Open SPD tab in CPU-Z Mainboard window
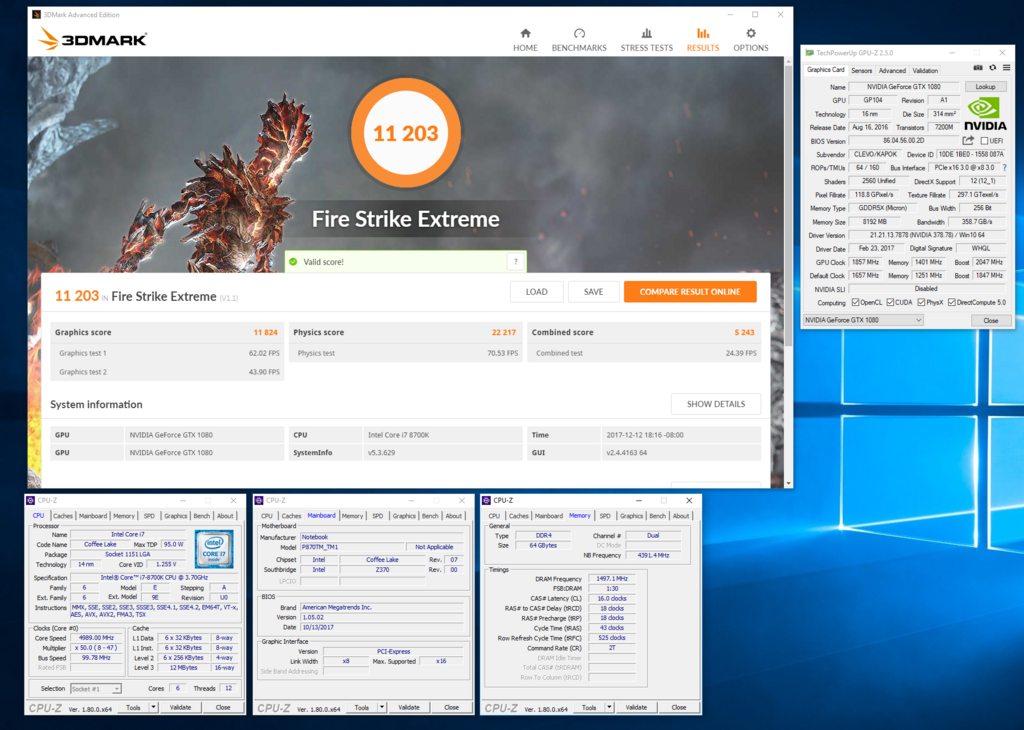This screenshot has width=1024, height=730. (377, 516)
